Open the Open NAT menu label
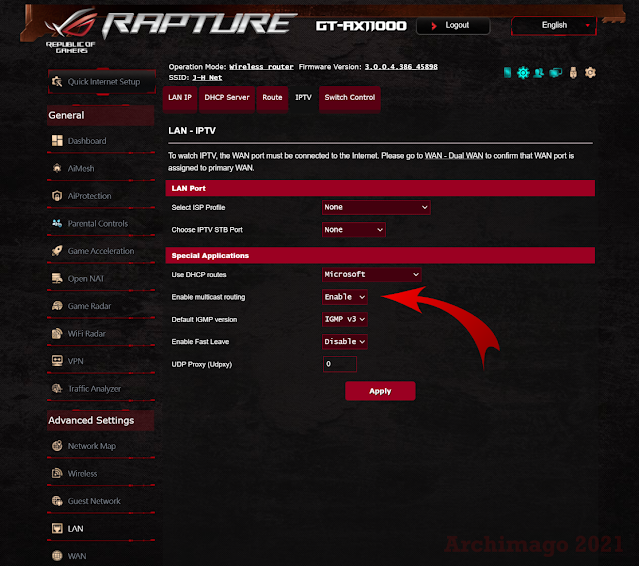 click(x=86, y=279)
